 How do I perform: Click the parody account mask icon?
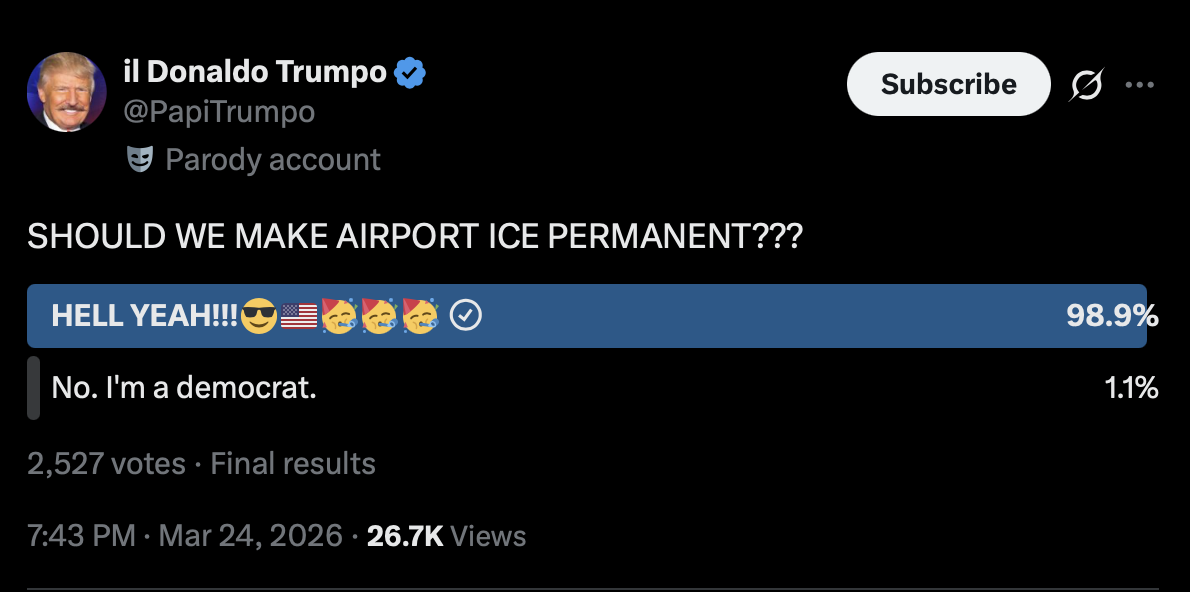[x=140, y=159]
